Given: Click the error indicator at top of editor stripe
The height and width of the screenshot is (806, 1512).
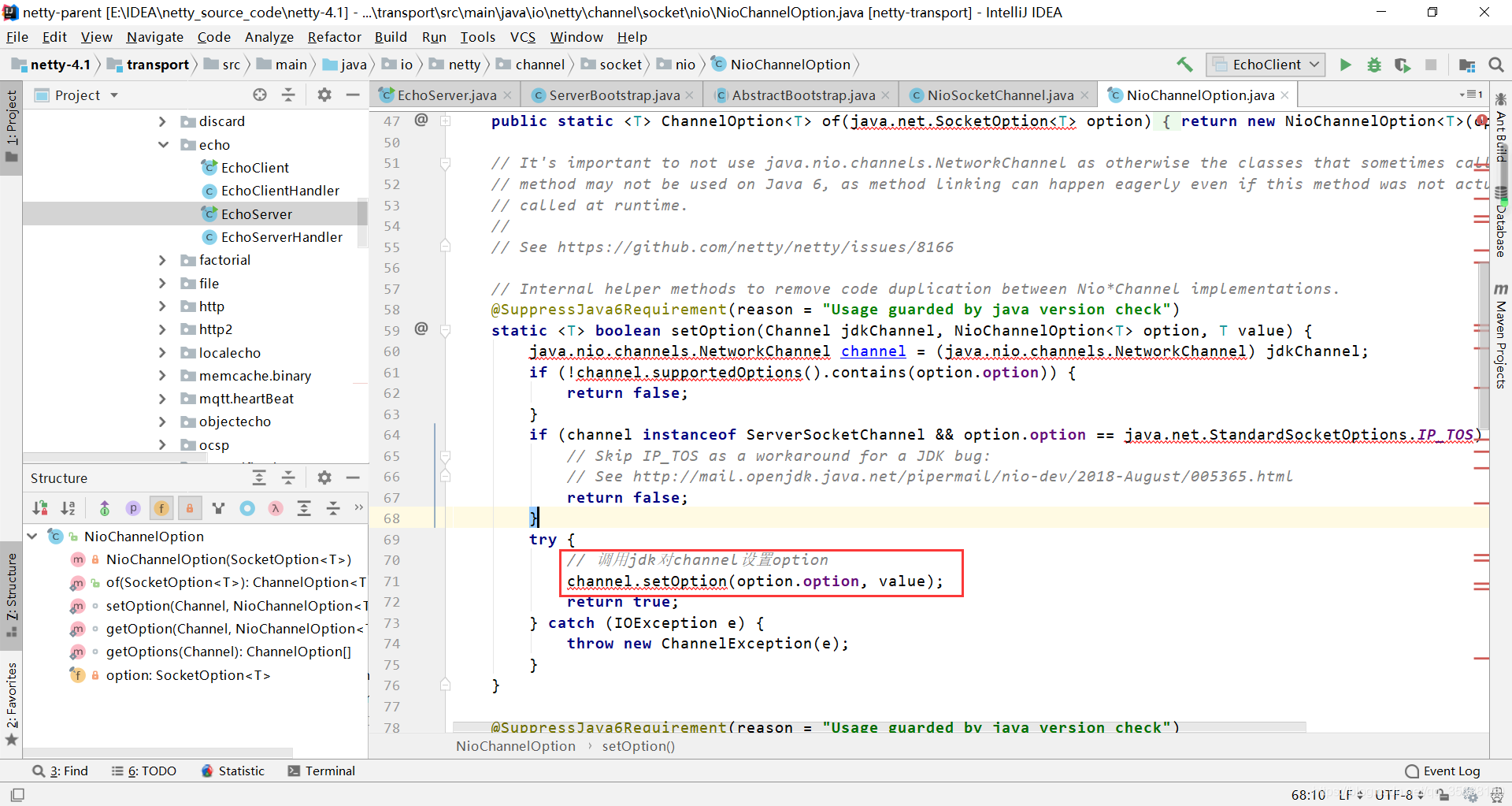Looking at the screenshot, I should [1481, 121].
